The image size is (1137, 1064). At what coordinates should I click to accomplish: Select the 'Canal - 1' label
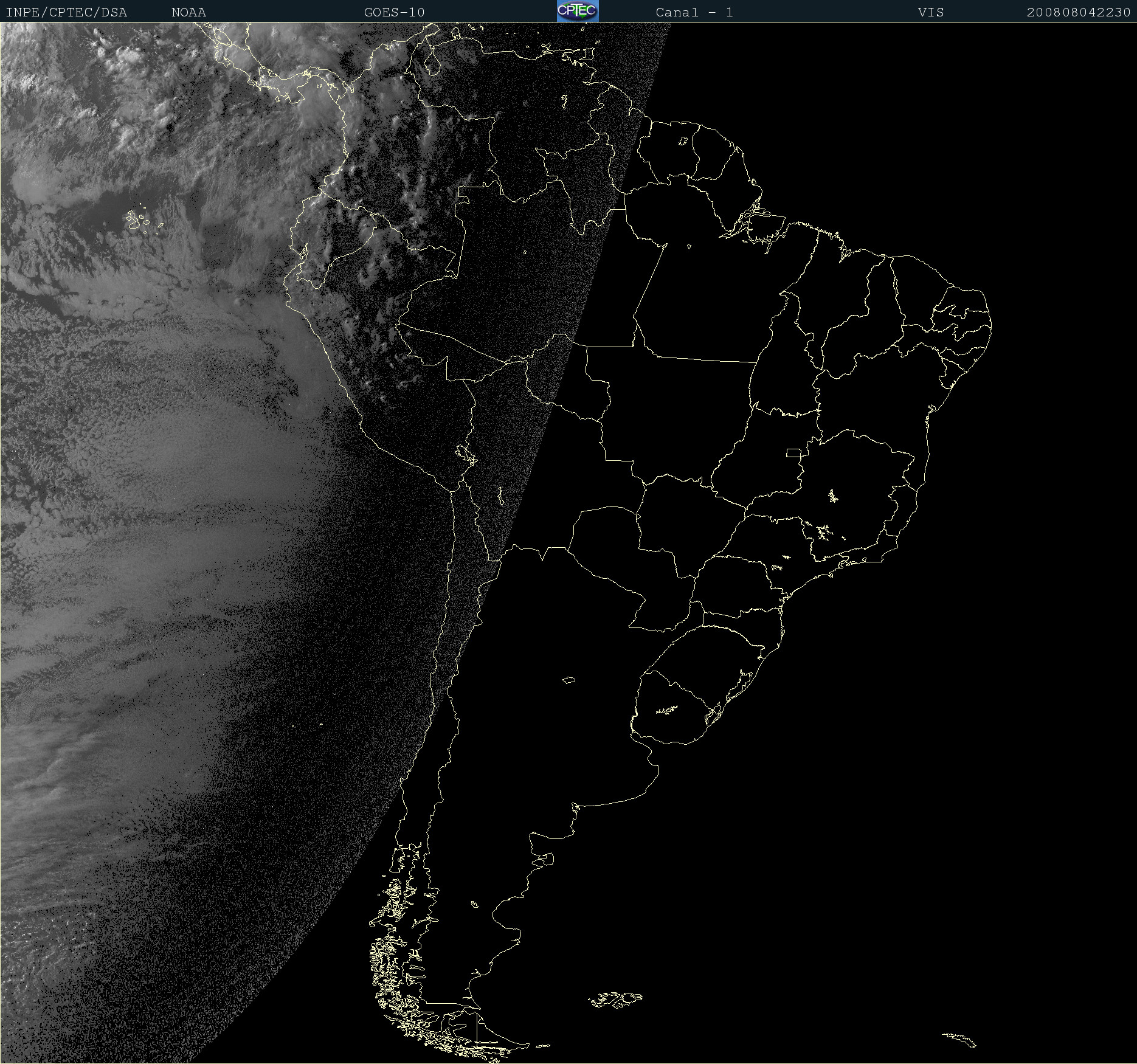point(694,12)
